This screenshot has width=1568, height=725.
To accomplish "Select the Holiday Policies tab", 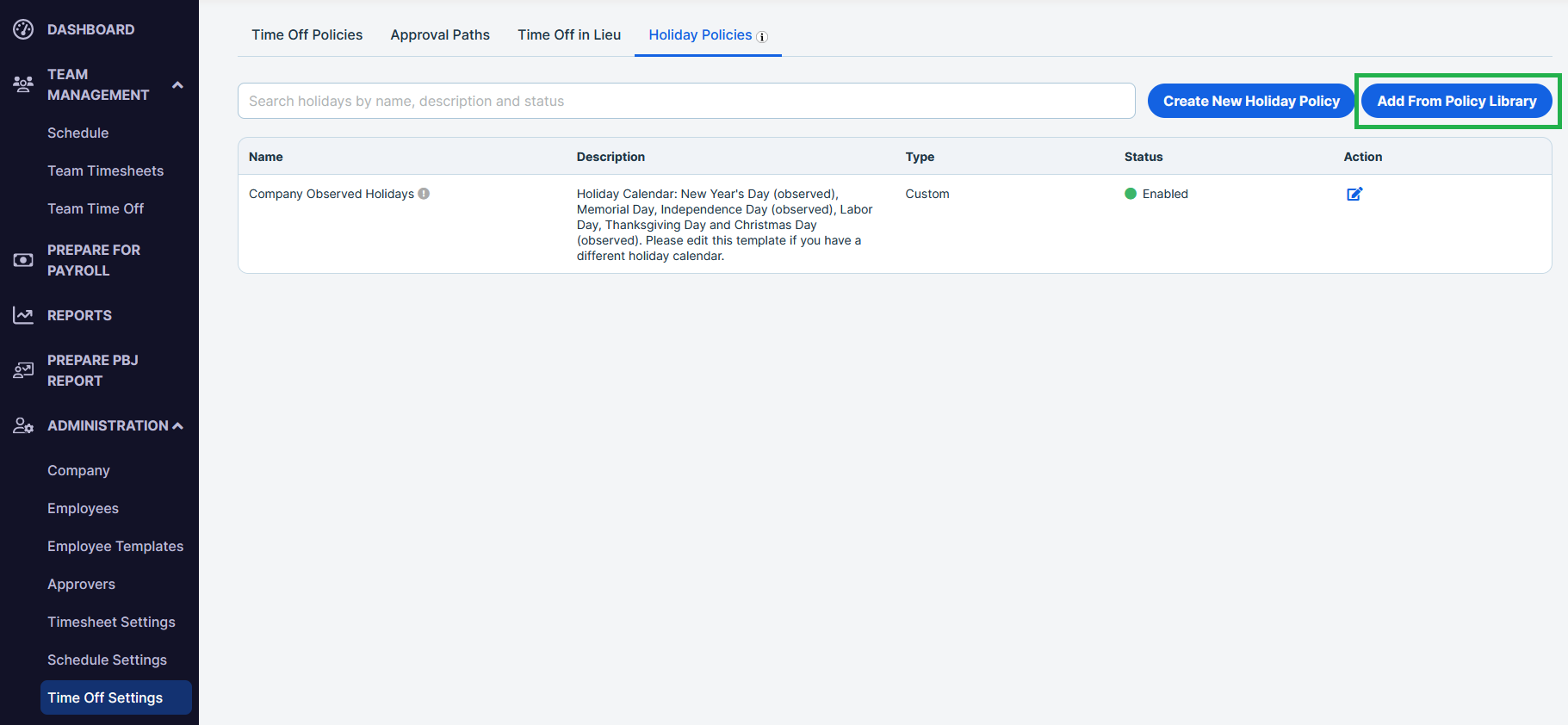I will 708,34.
